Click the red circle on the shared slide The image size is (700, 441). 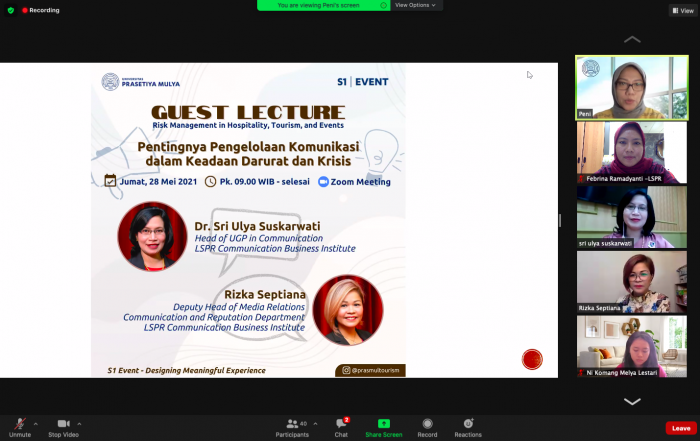pyautogui.click(x=532, y=359)
